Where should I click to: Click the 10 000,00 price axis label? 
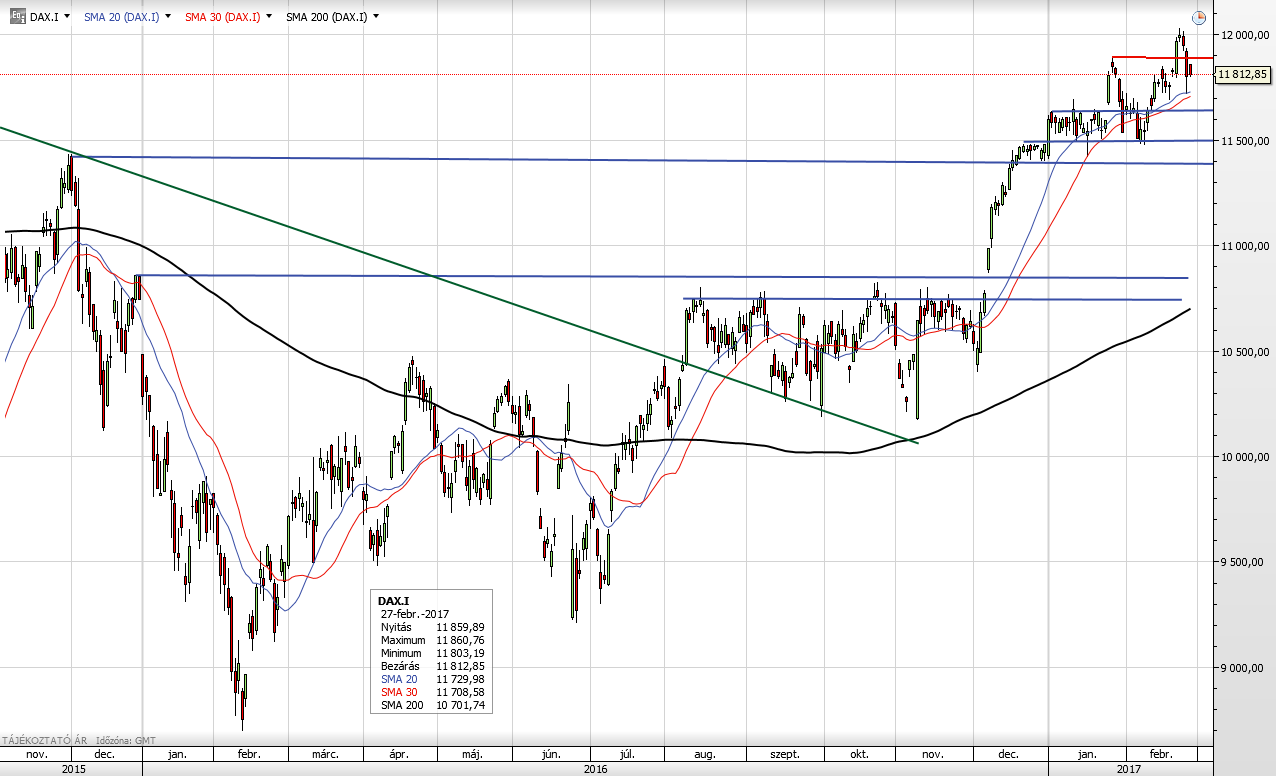point(1245,457)
